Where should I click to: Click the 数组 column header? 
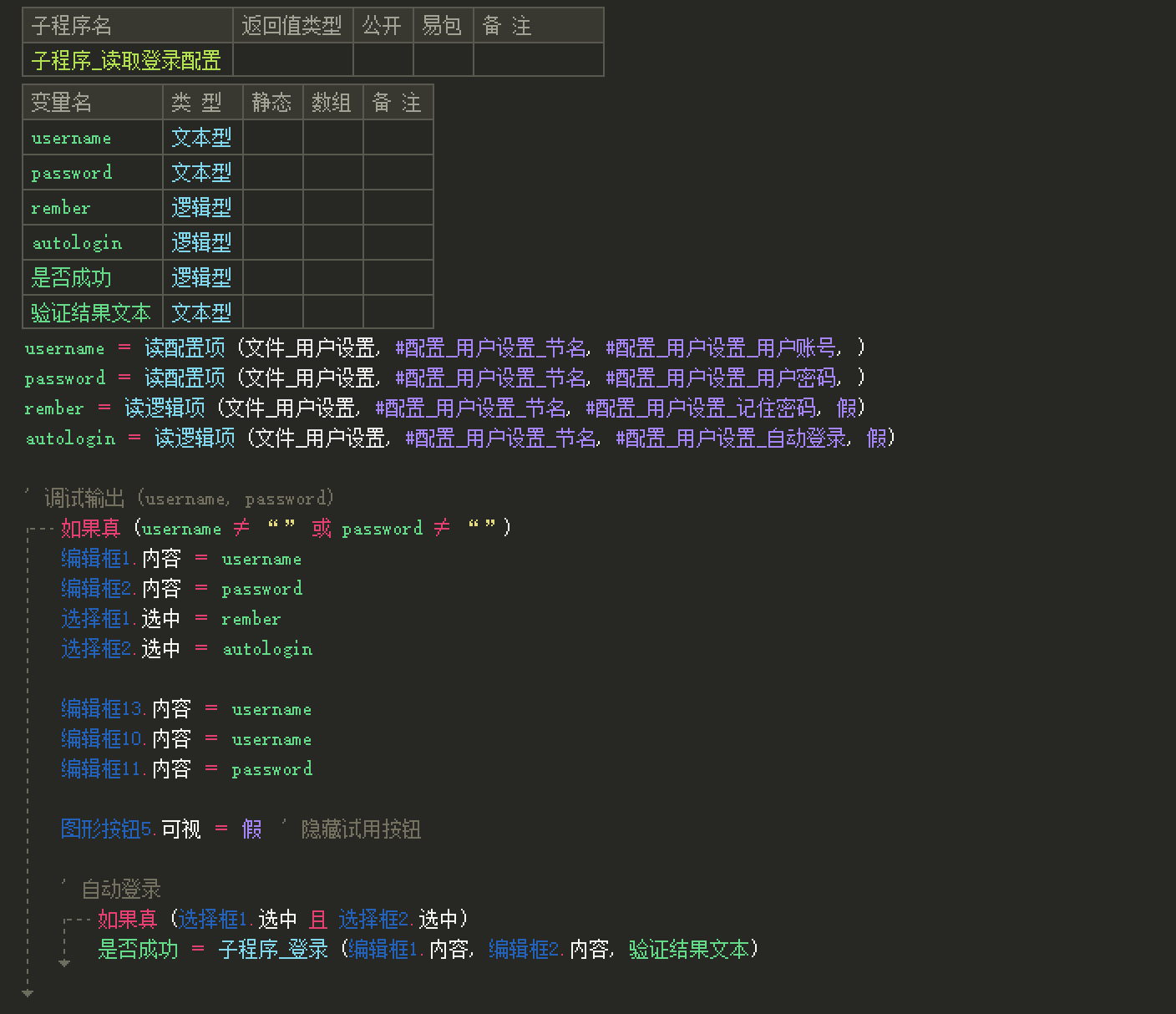tap(332, 102)
